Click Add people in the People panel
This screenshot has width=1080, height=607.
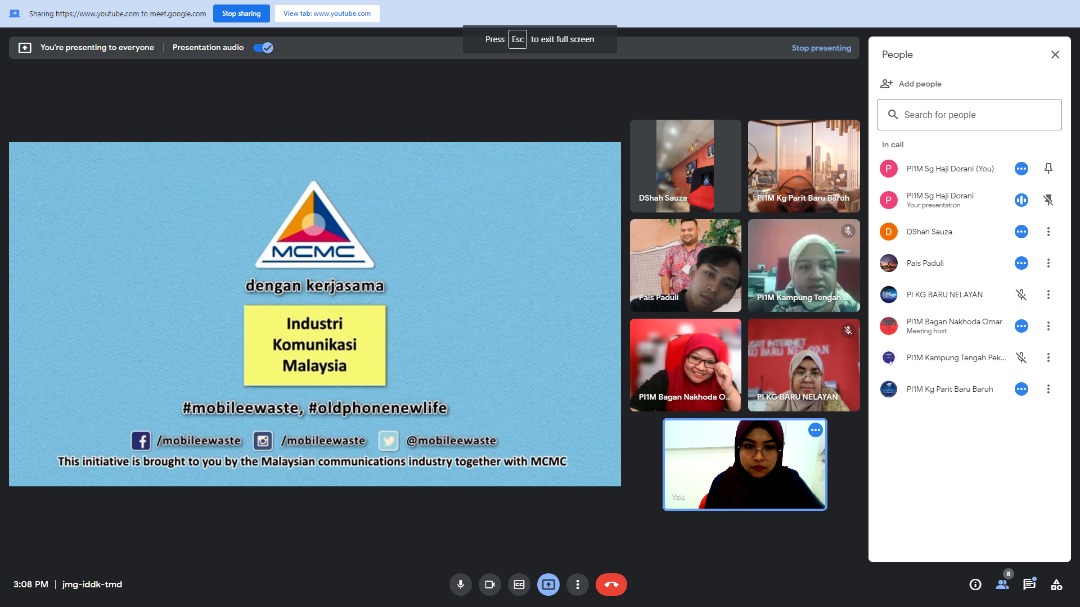[x=911, y=84]
